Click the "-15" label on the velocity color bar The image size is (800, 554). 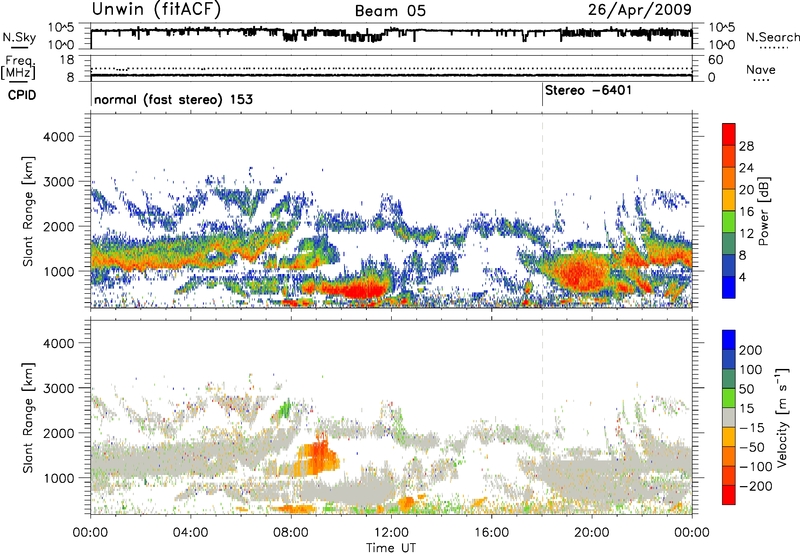pyautogui.click(x=750, y=427)
